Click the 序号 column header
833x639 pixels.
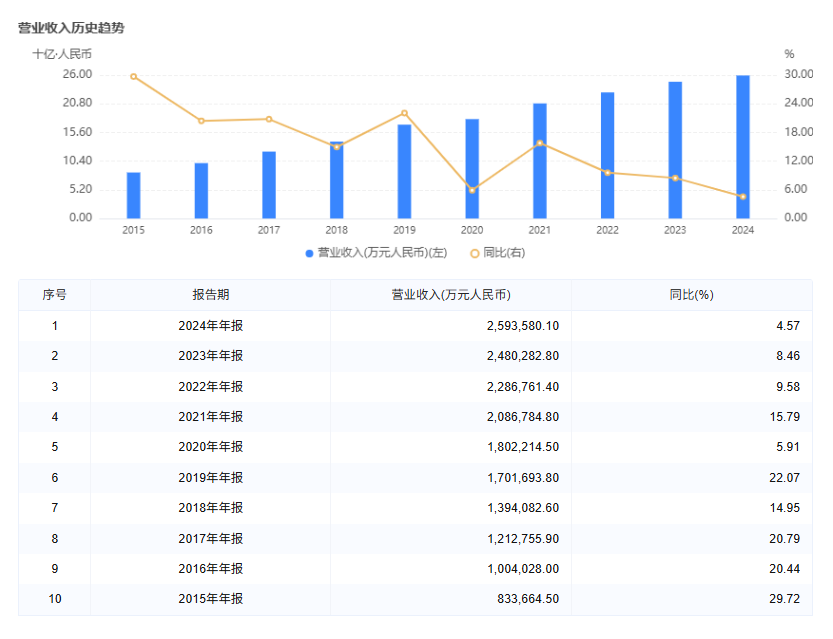[55, 295]
